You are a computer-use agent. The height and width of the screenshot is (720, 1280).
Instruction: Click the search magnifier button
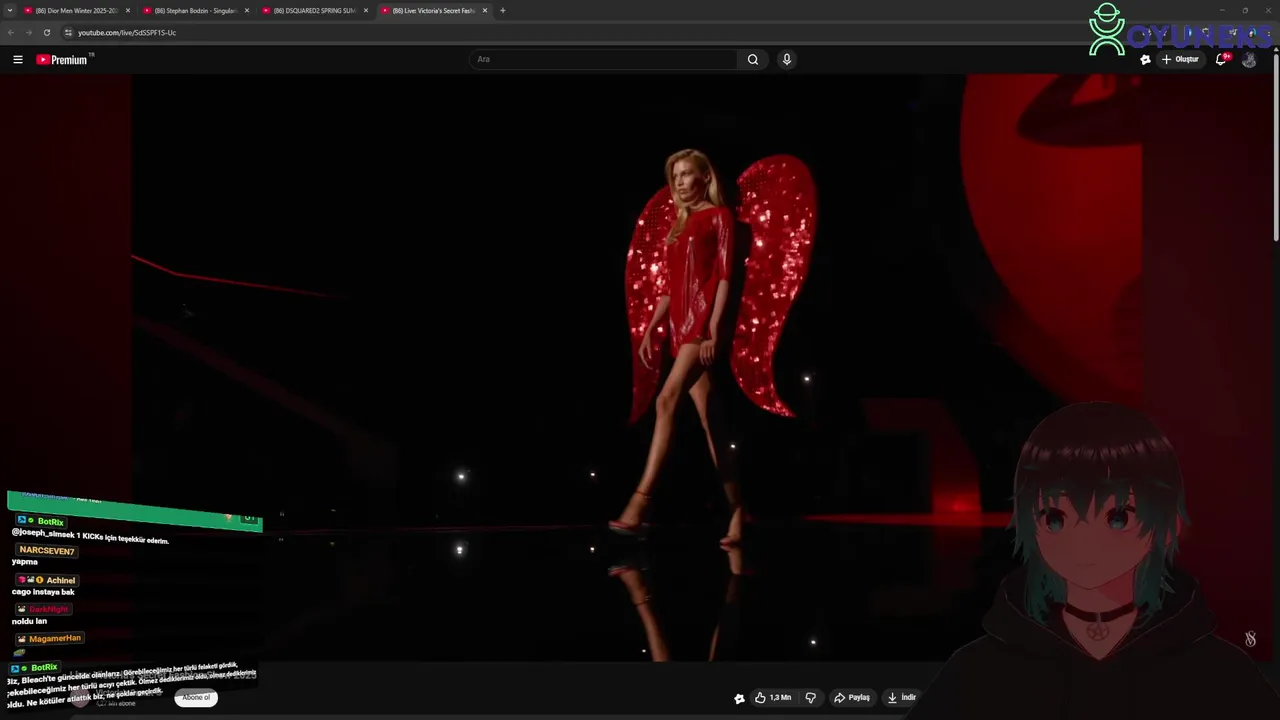pyautogui.click(x=753, y=59)
